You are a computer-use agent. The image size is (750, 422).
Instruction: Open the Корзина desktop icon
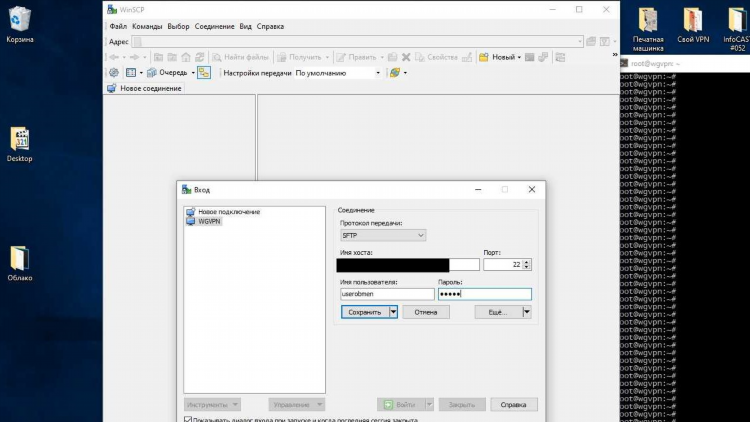20,24
